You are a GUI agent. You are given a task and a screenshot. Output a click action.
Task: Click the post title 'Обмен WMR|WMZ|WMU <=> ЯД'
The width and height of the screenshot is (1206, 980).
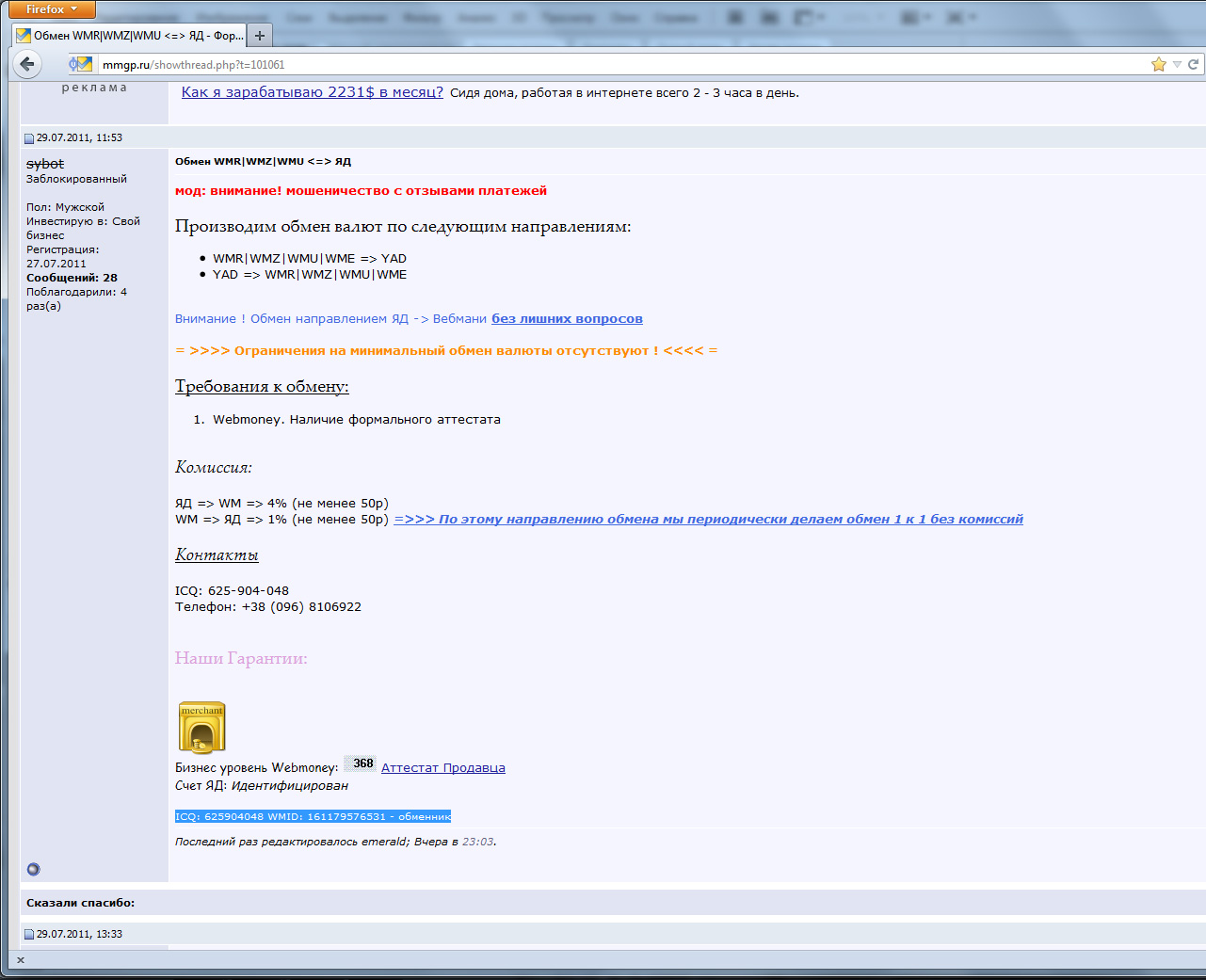click(x=263, y=162)
